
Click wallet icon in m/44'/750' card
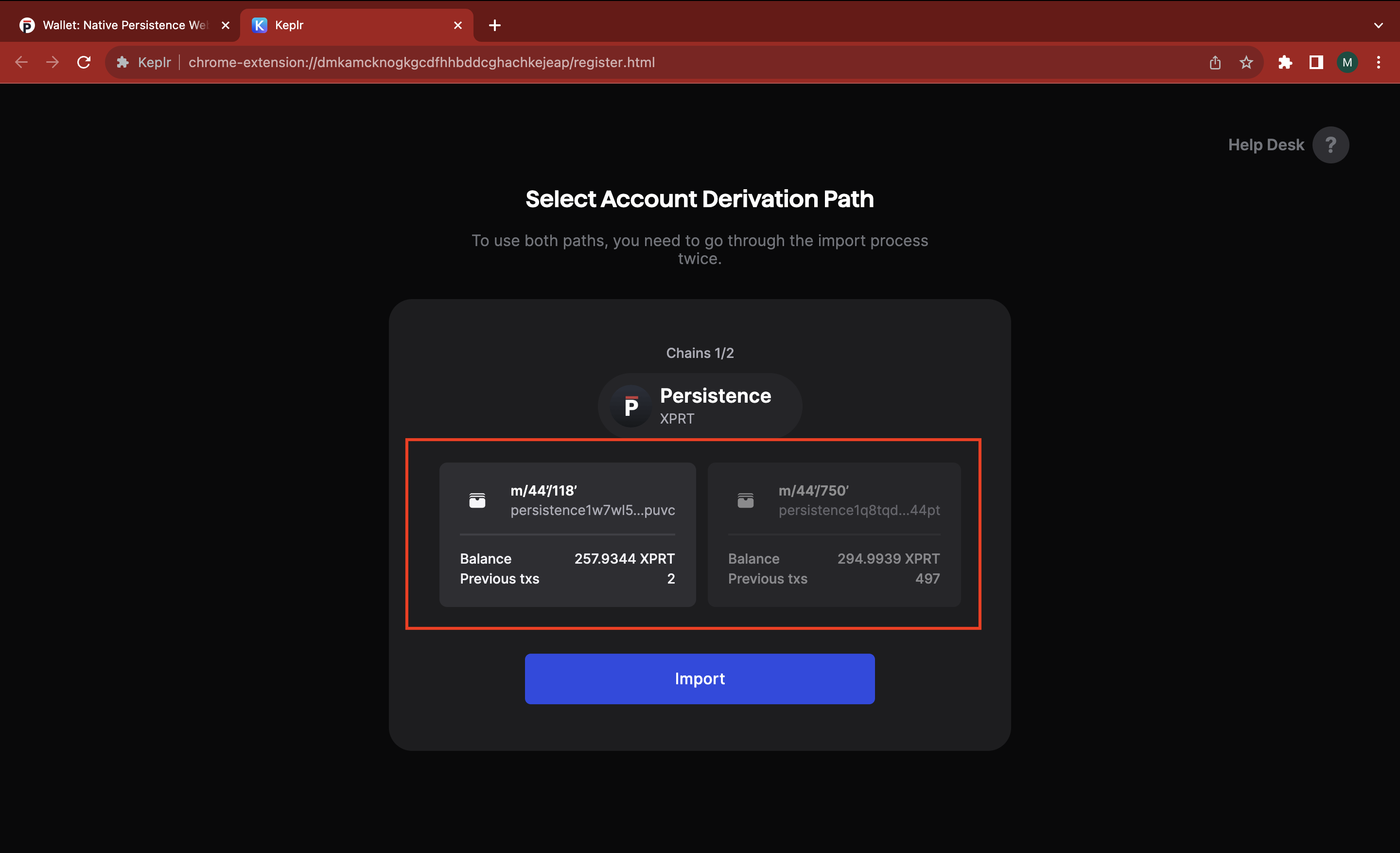[745, 500]
